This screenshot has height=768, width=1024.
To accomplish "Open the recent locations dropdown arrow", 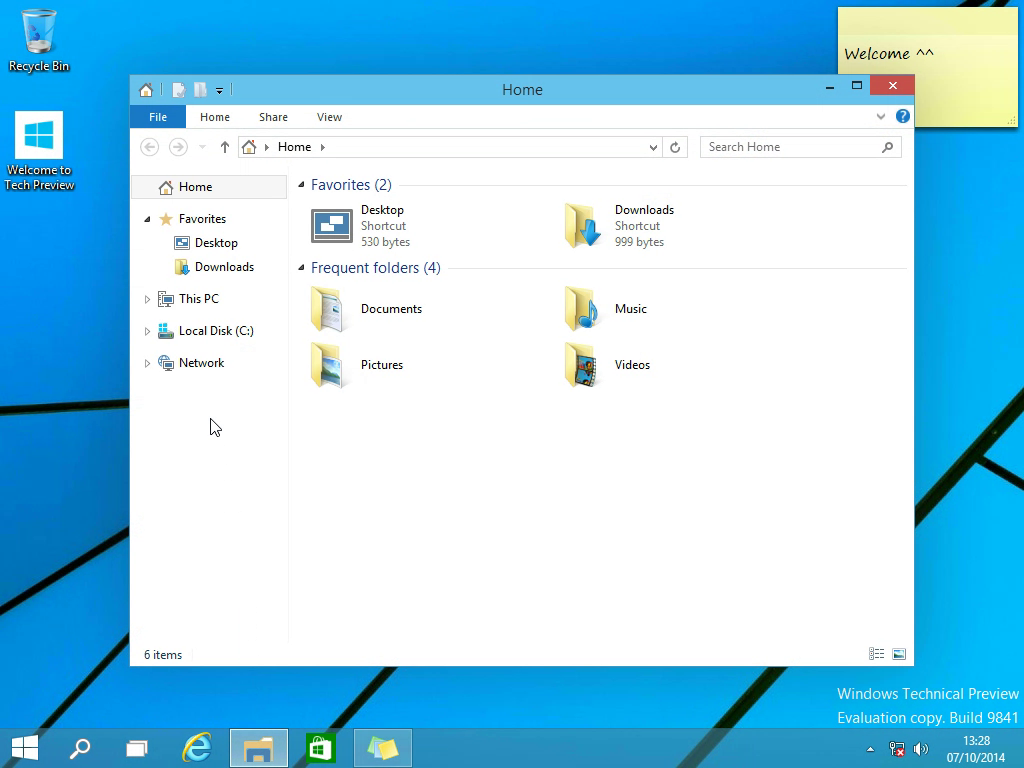I will click(x=202, y=148).
